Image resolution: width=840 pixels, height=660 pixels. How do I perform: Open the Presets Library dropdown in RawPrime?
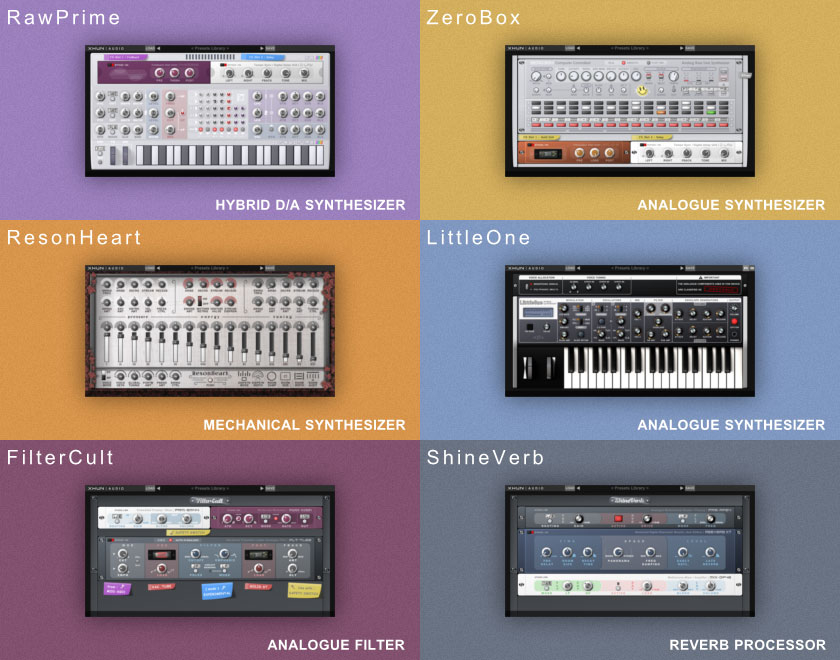(x=209, y=48)
